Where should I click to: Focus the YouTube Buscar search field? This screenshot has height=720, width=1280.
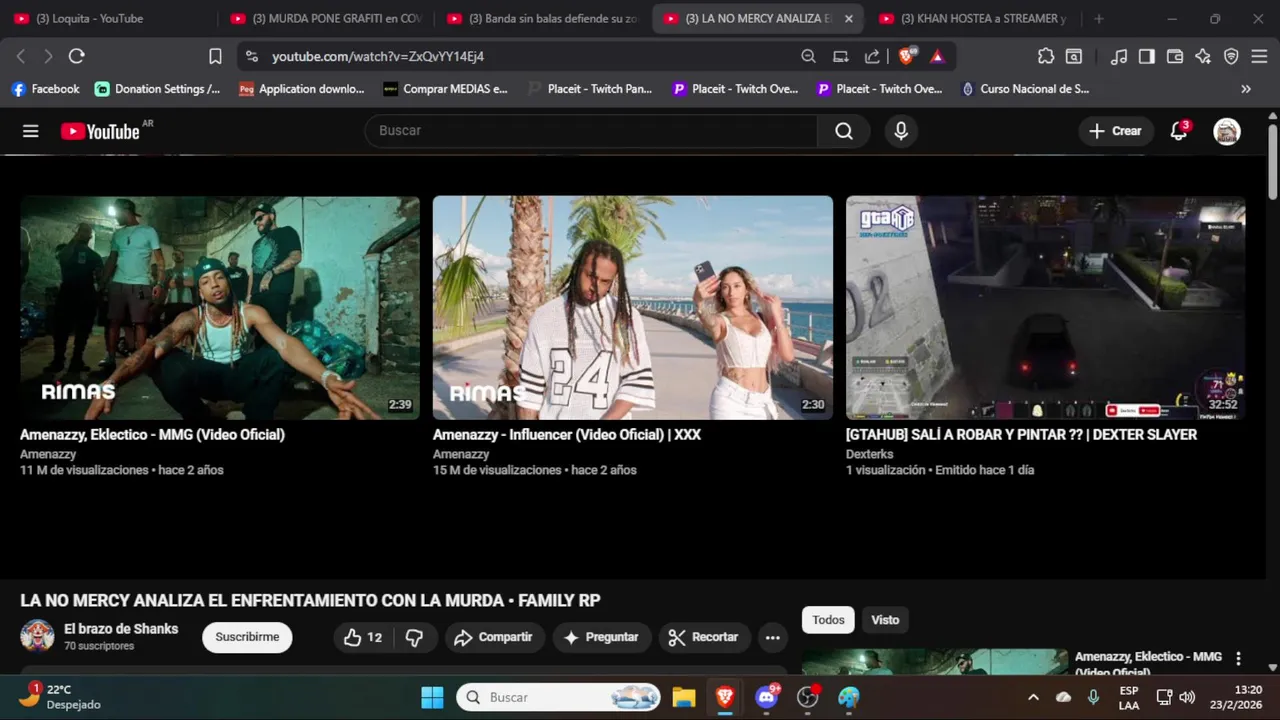(x=591, y=131)
